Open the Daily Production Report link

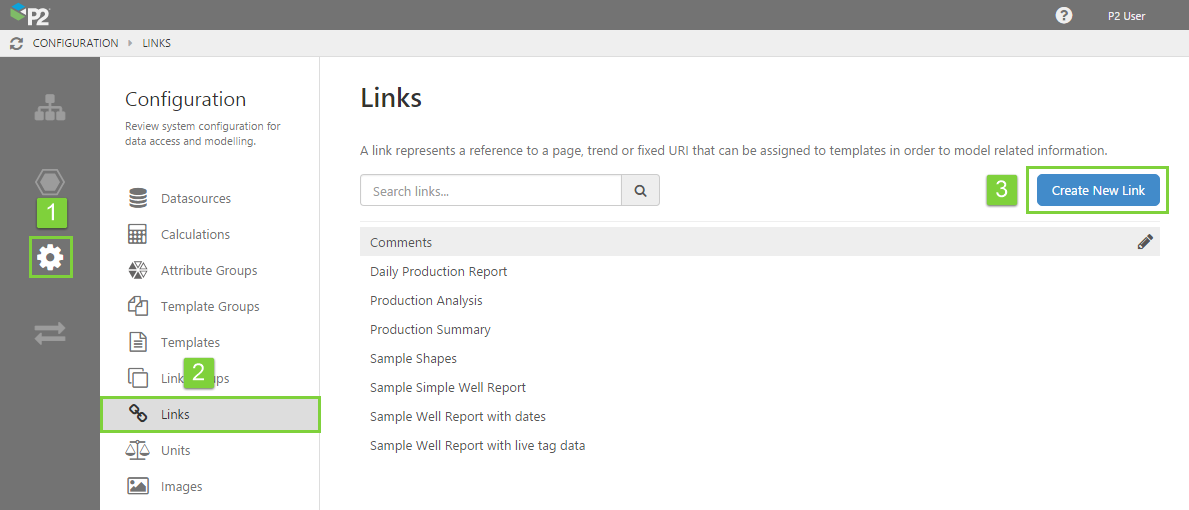point(438,272)
